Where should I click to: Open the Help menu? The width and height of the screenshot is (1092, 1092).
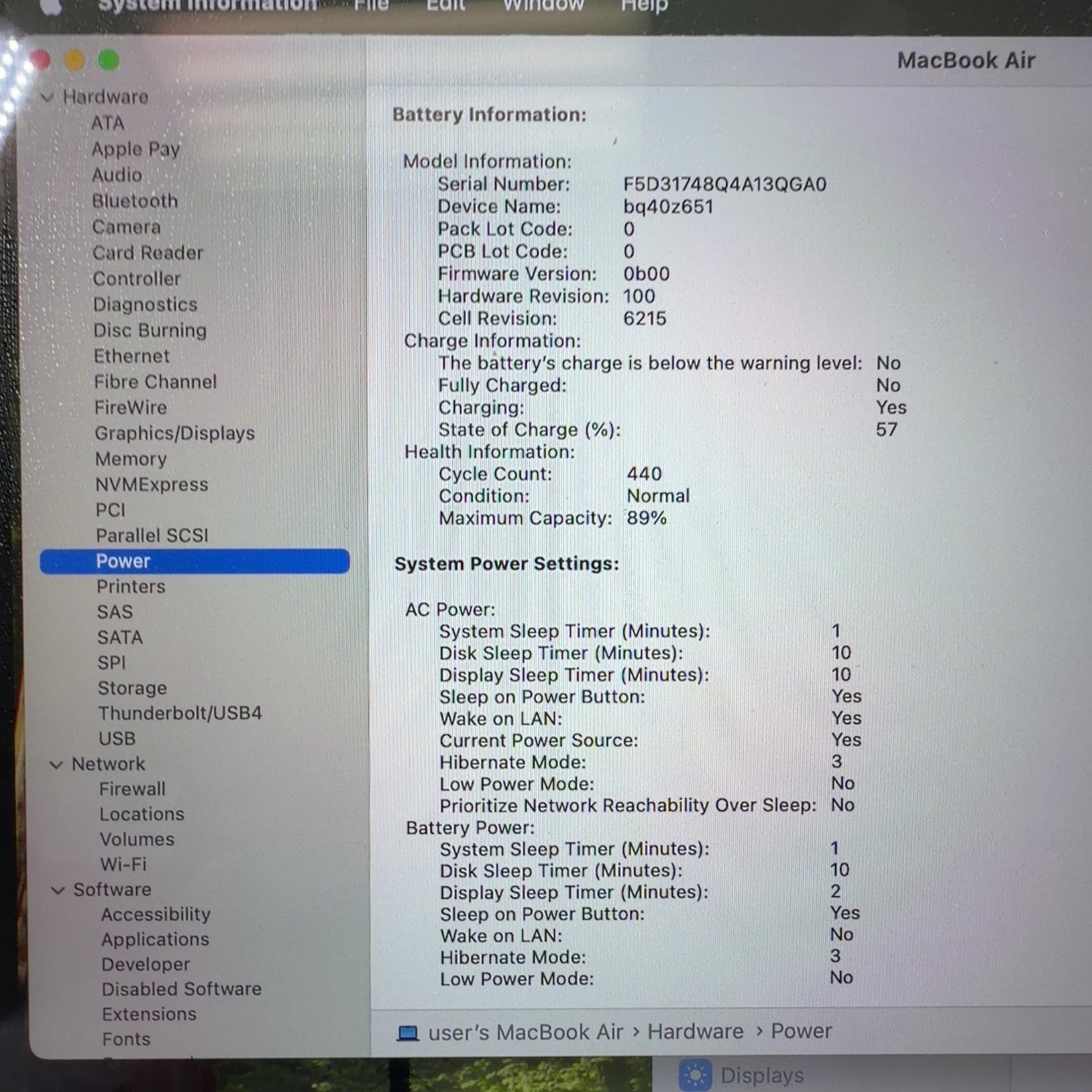pos(644,6)
